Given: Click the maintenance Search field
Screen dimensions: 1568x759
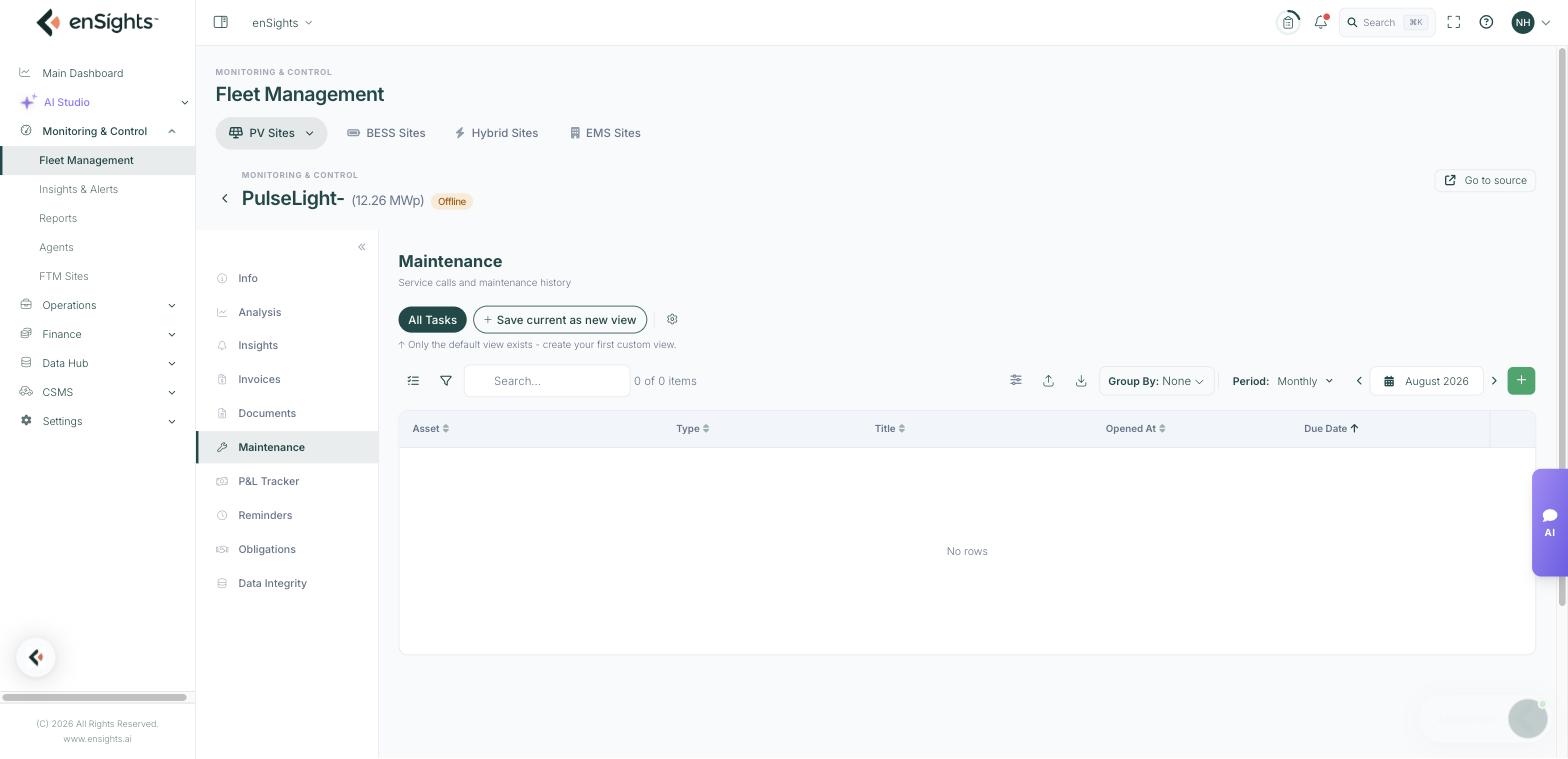Looking at the screenshot, I should tap(547, 381).
